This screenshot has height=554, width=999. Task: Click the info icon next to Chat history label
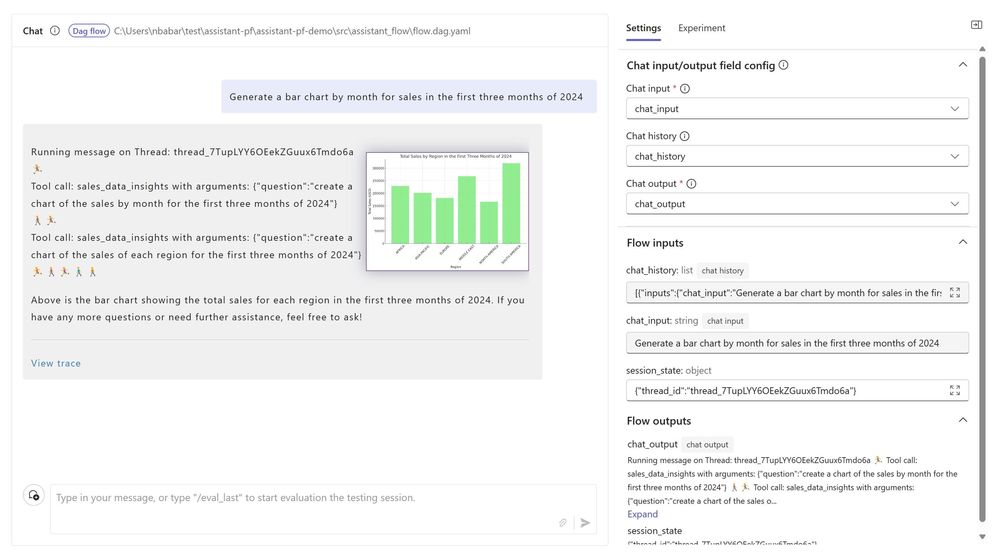click(x=685, y=136)
